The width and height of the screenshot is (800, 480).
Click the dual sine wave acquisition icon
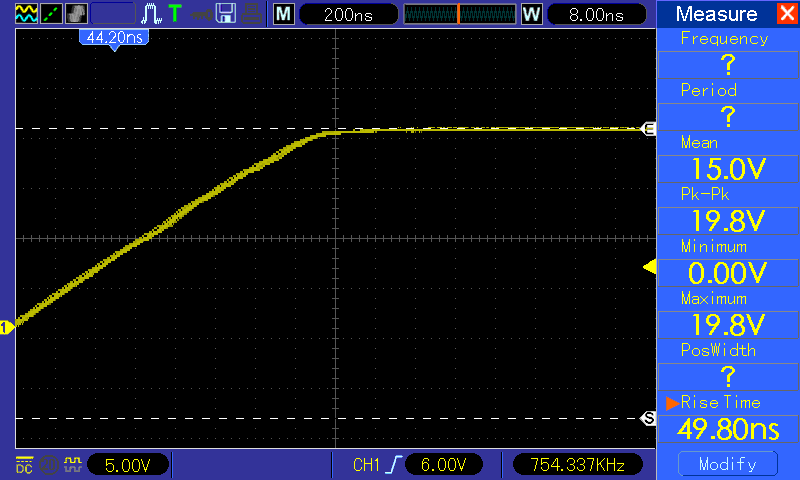pyautogui.click(x=27, y=14)
